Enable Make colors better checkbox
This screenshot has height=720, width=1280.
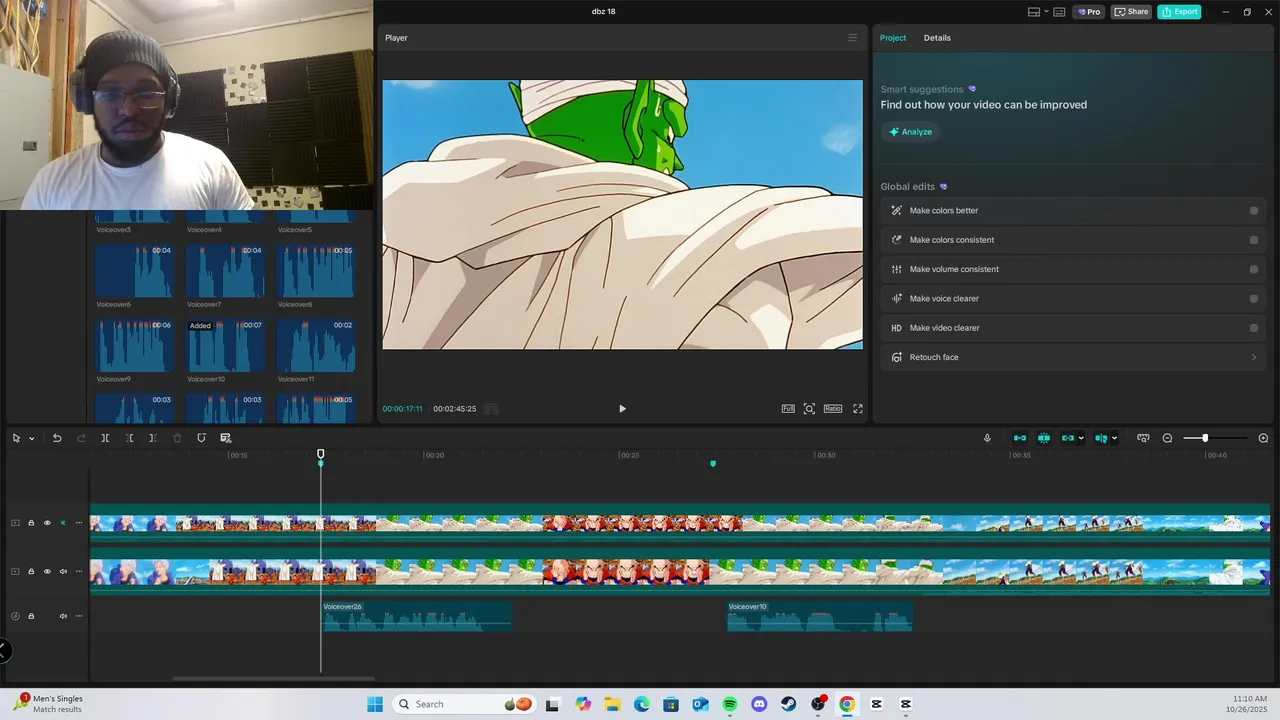click(1254, 211)
